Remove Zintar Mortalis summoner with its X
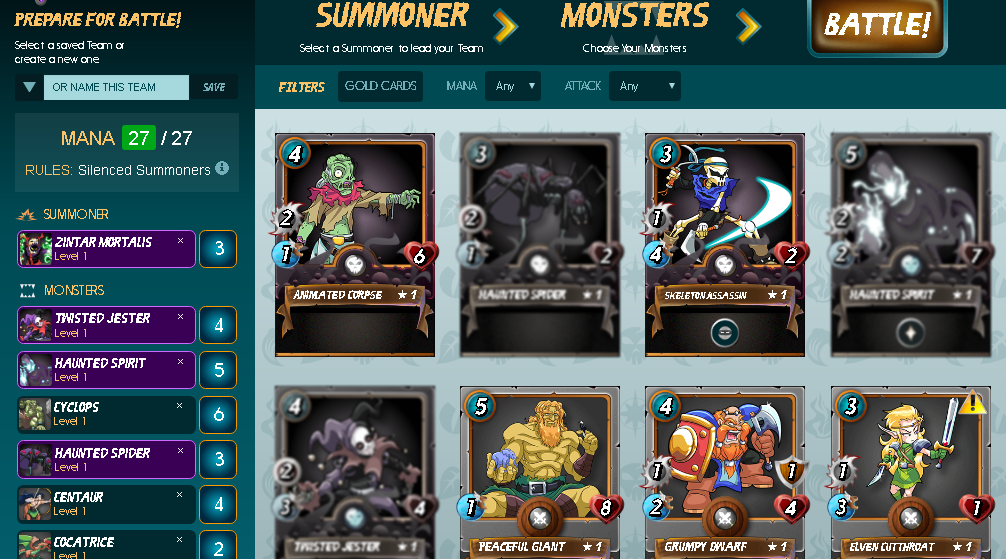This screenshot has width=1006, height=559. [x=180, y=241]
